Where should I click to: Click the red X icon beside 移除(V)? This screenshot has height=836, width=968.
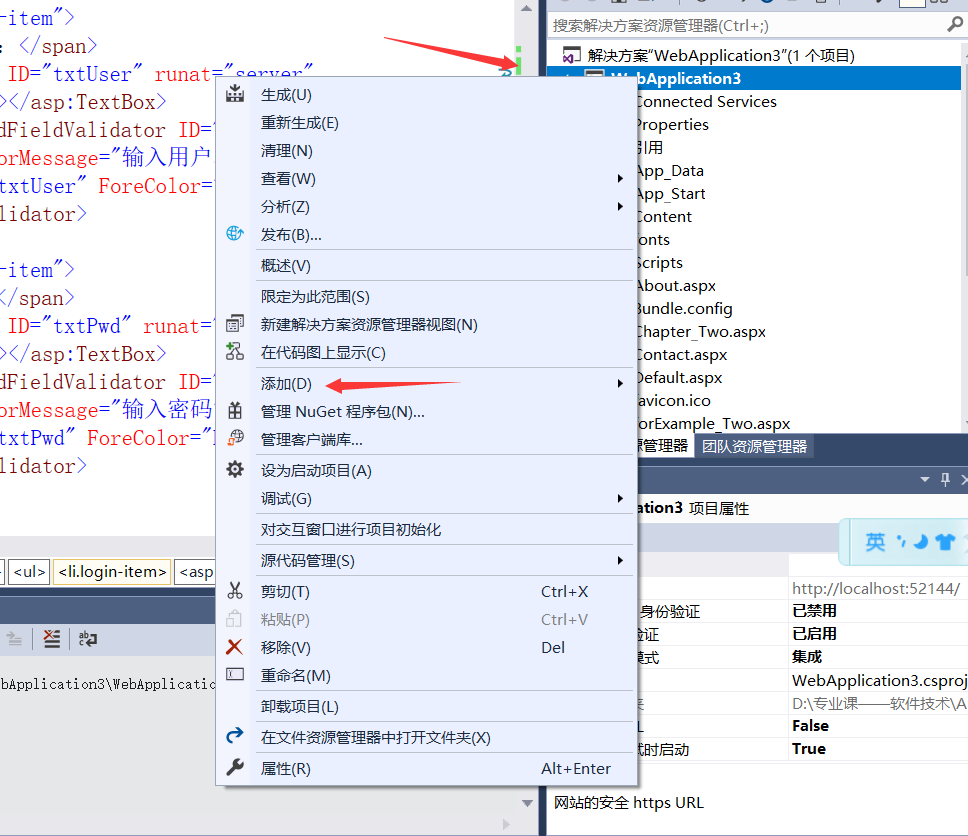tap(235, 647)
